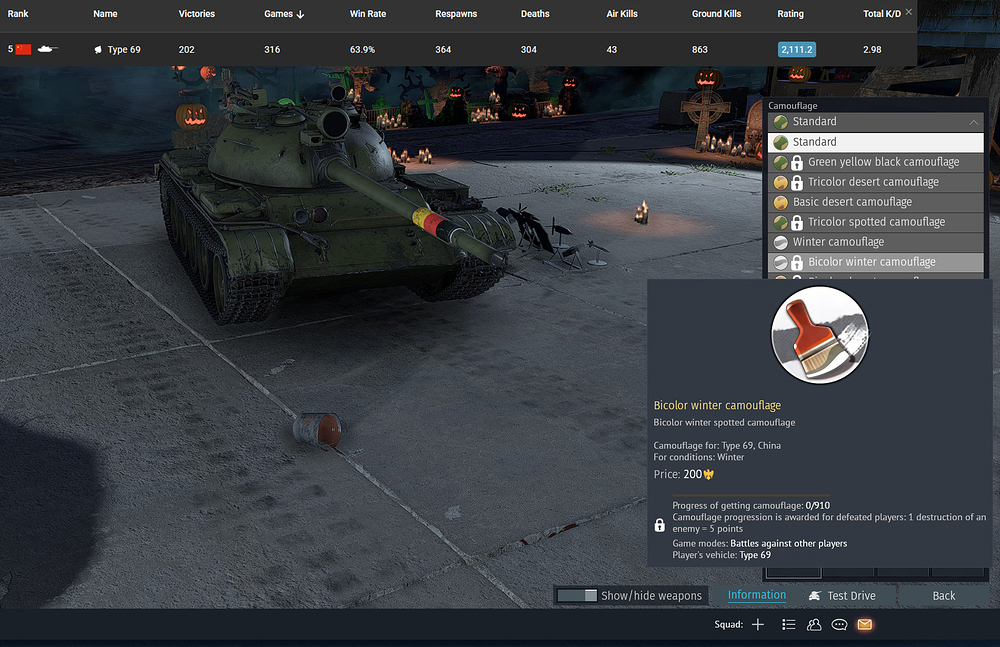Open the chat speech bubble icon
This screenshot has height=647, width=1000.
click(839, 625)
